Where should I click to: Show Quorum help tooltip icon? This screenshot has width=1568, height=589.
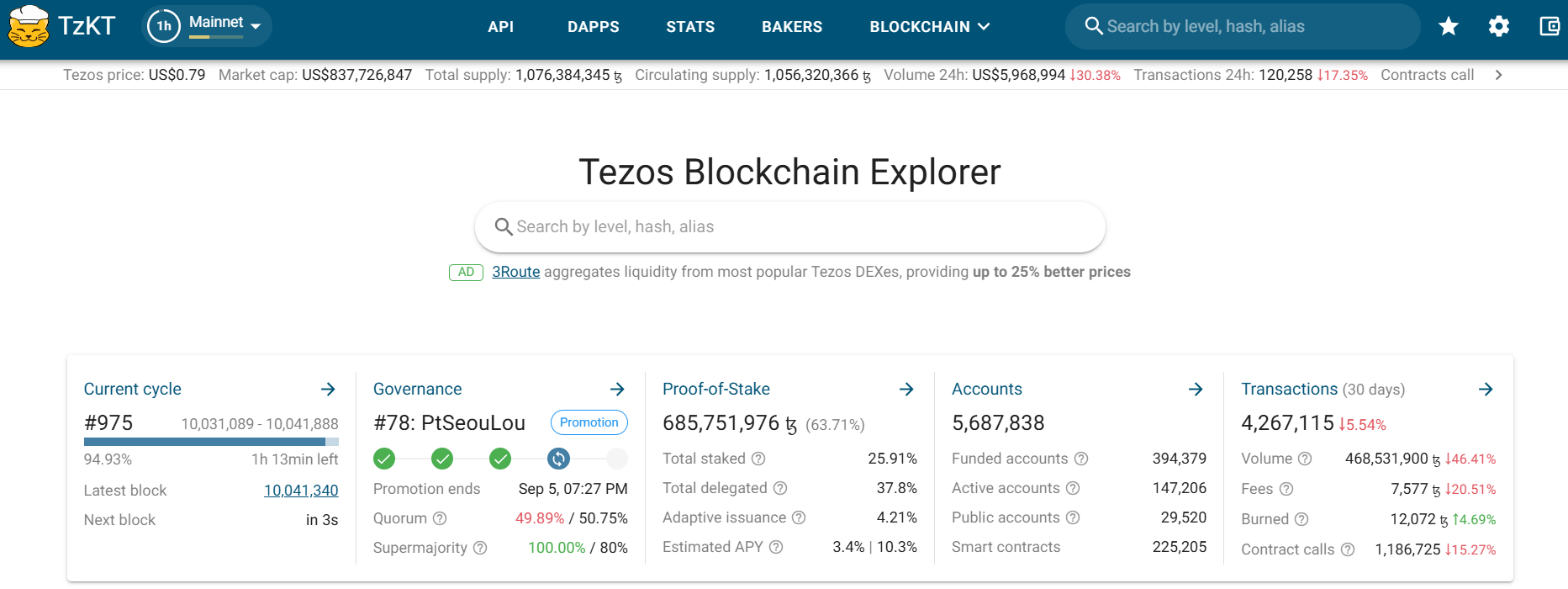pos(440,518)
